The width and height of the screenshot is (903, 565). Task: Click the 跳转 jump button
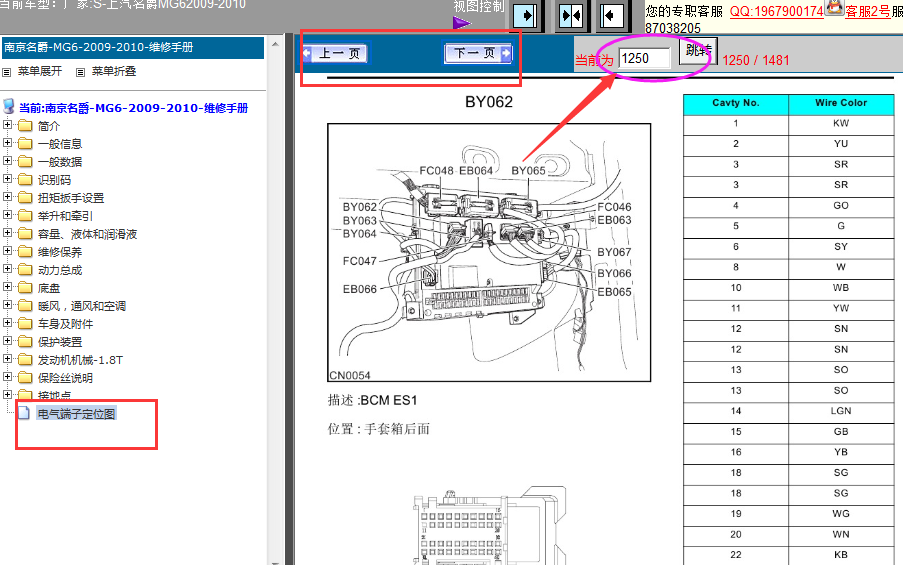(x=697, y=51)
